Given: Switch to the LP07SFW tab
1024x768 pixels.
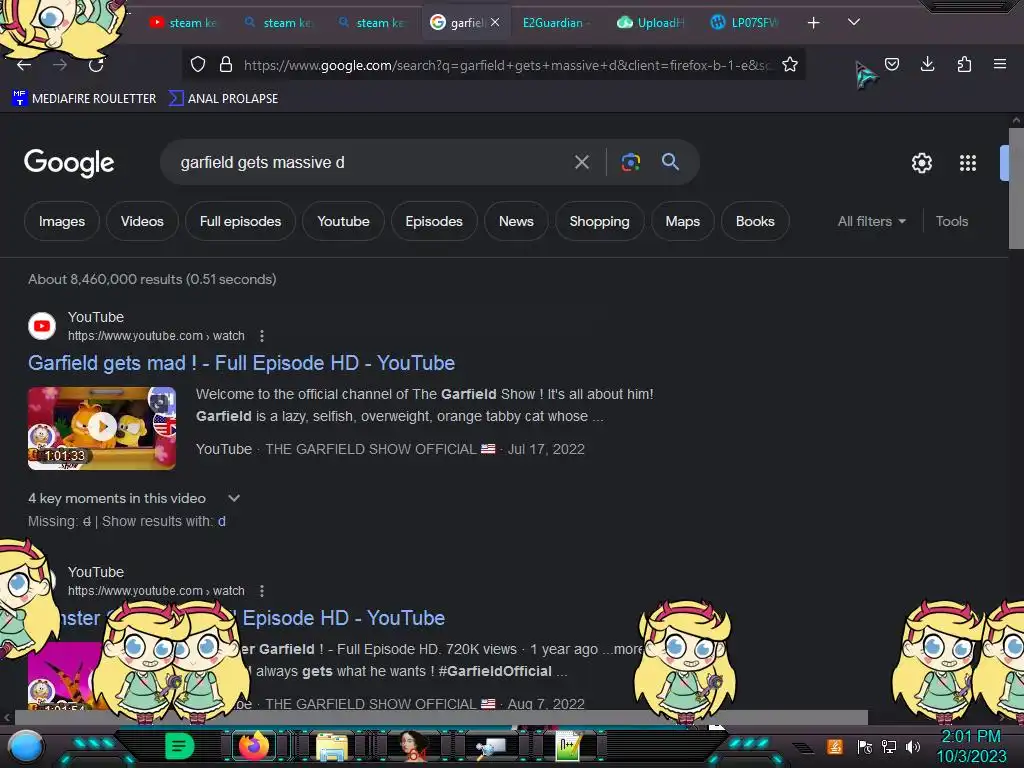Looking at the screenshot, I should pyautogui.click(x=744, y=23).
